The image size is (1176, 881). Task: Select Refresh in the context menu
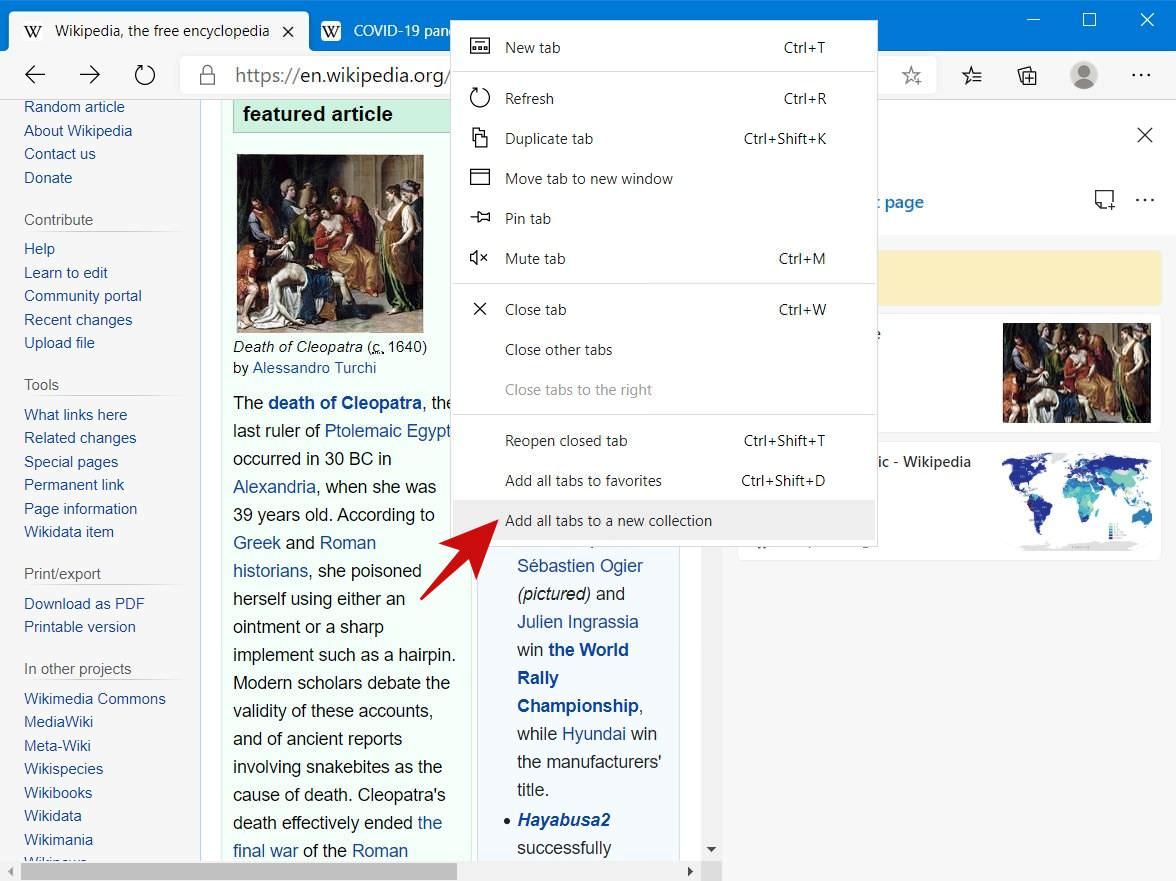point(664,98)
